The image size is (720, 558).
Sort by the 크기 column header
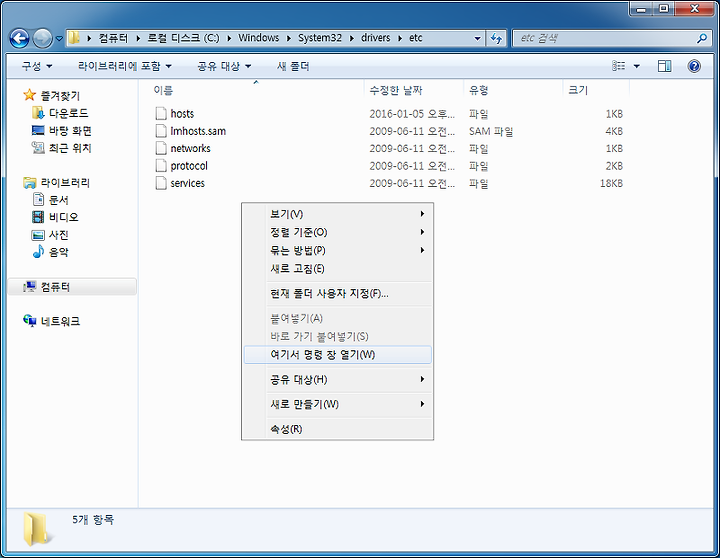coord(578,90)
